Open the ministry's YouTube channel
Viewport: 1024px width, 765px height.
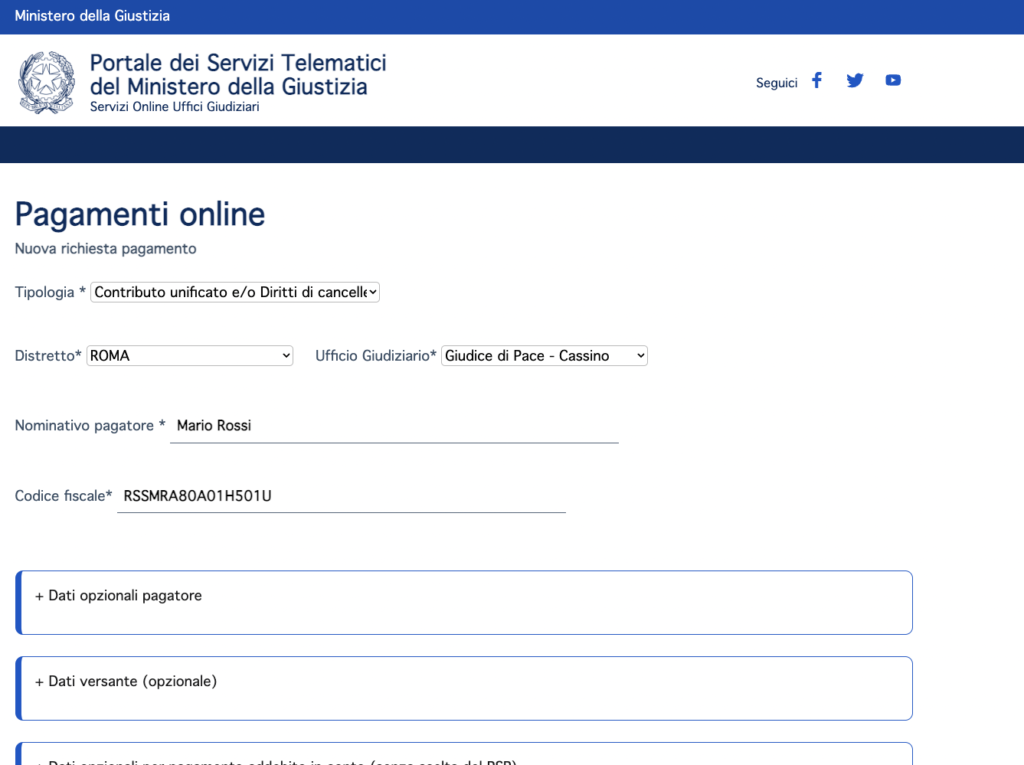click(892, 80)
